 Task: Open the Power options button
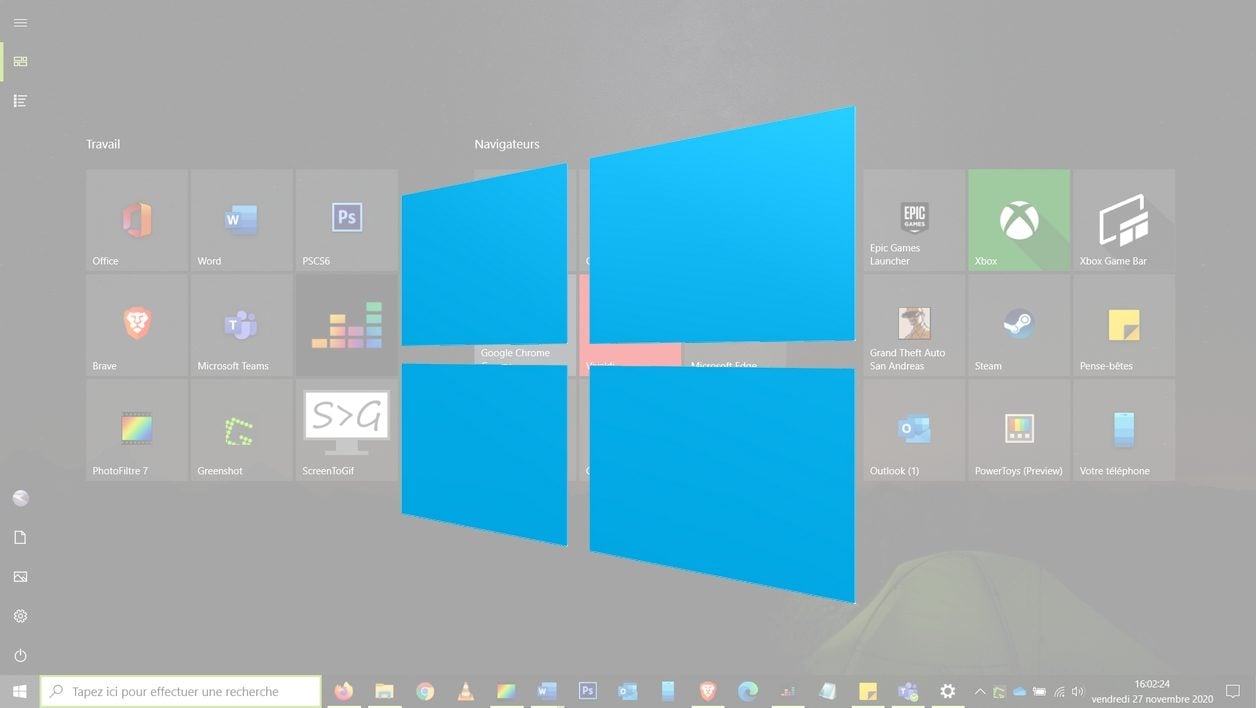tap(20, 656)
